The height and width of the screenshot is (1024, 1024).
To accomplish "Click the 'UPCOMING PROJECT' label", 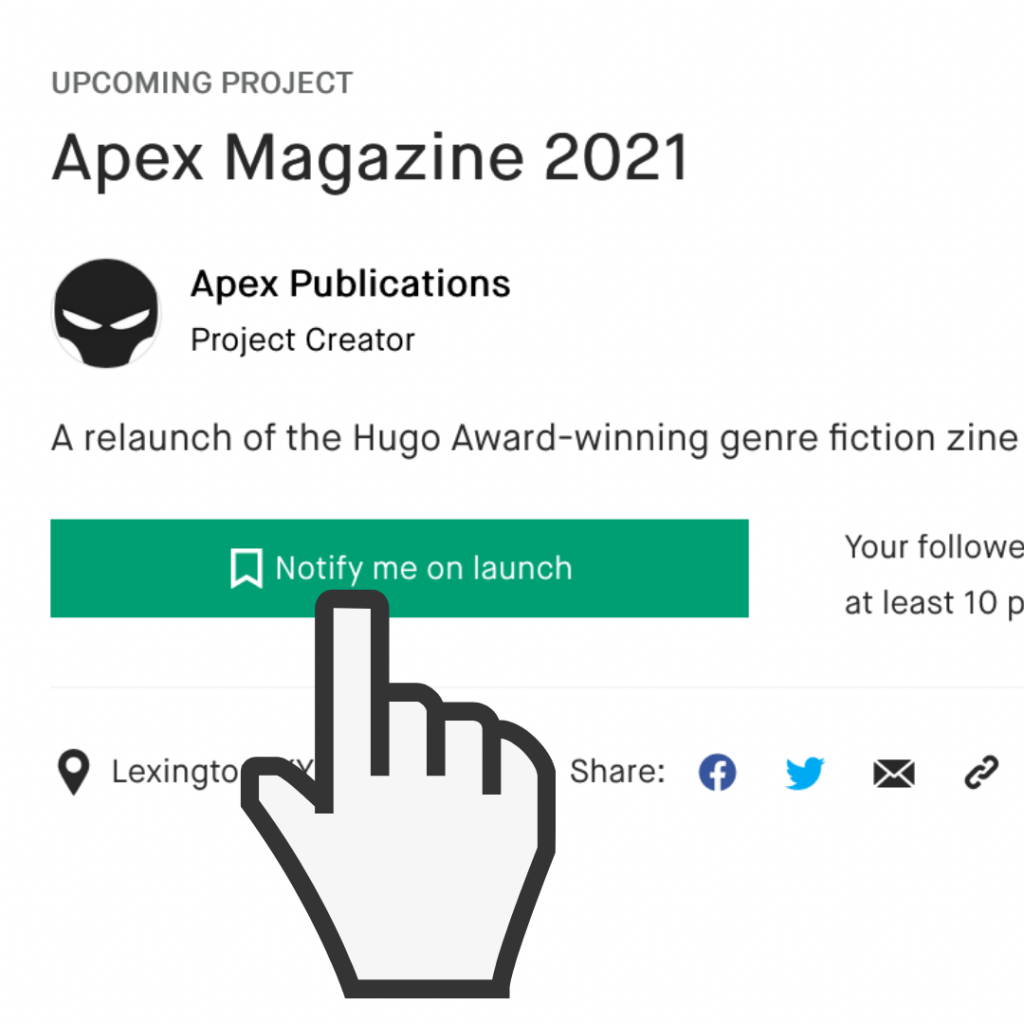I will (x=202, y=83).
